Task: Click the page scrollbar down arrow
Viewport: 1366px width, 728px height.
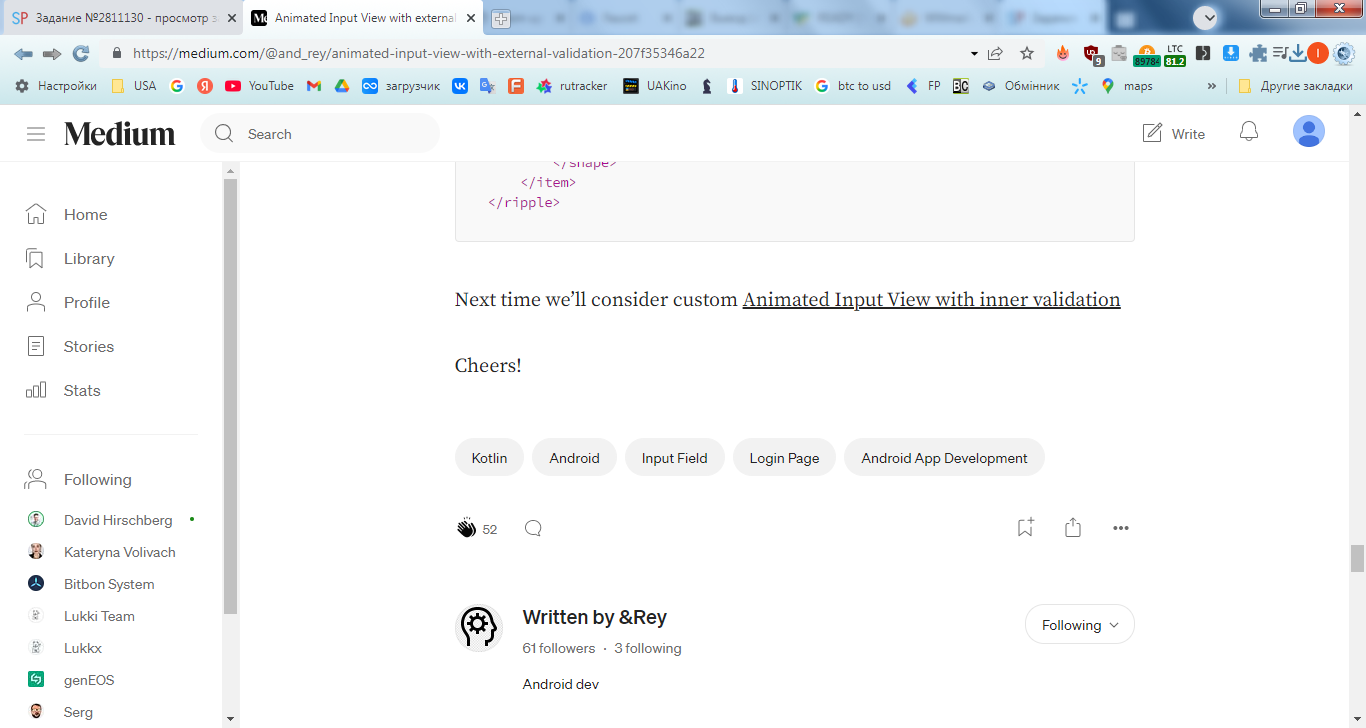Action: [1357, 719]
